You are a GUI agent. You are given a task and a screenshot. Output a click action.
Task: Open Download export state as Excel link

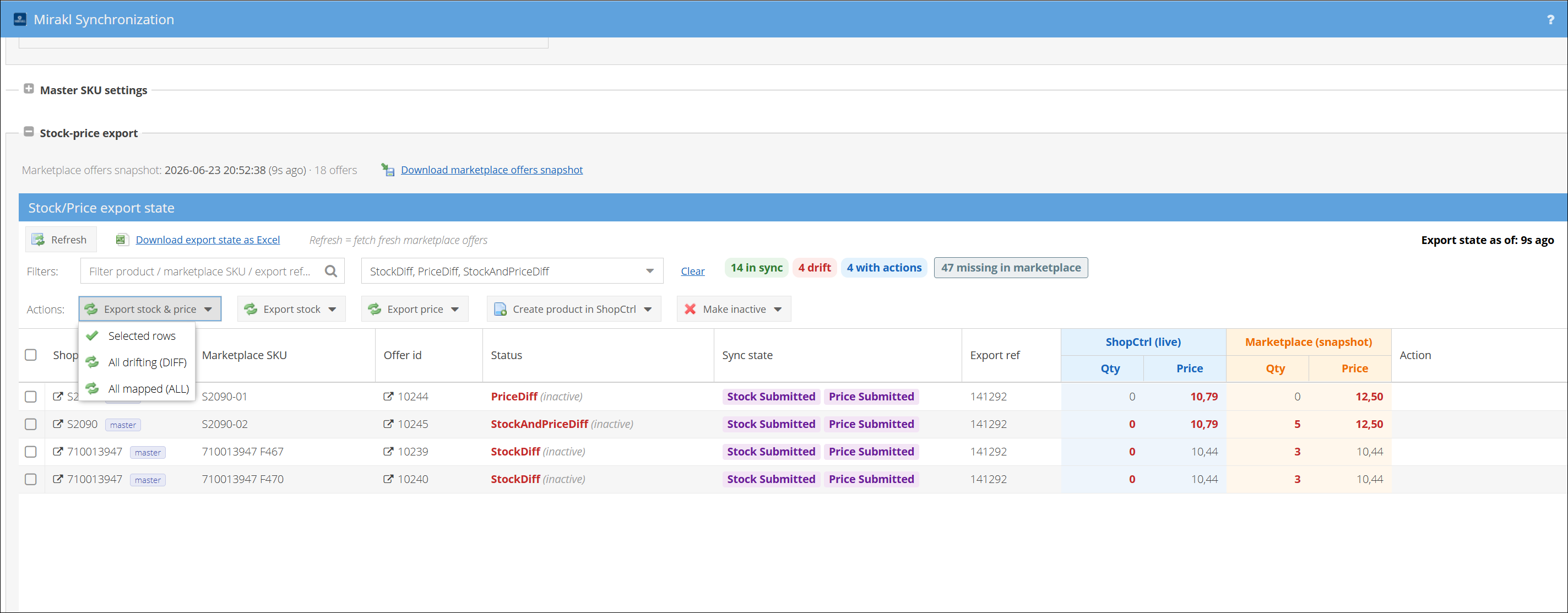tap(208, 240)
